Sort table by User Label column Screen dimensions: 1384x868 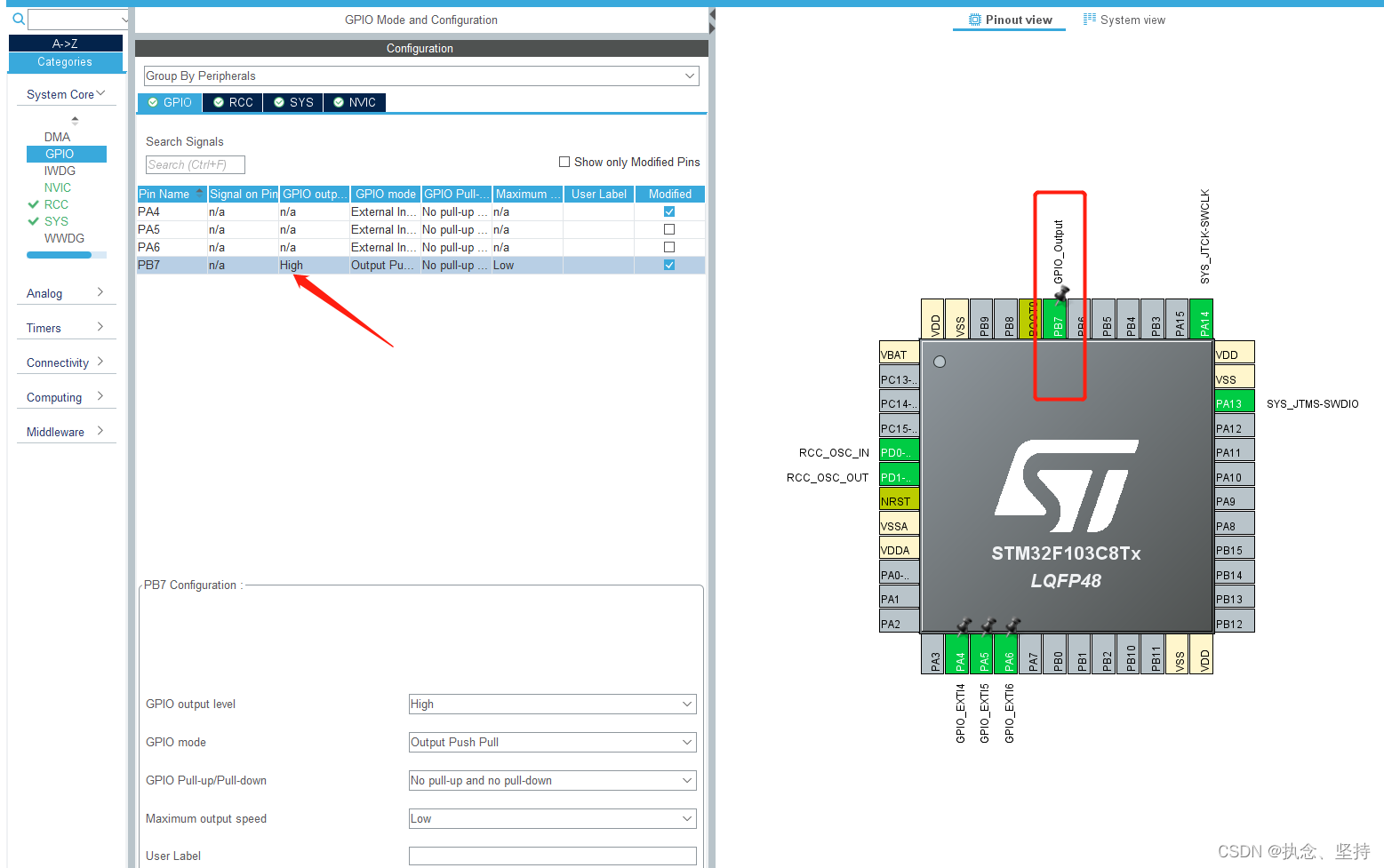[598, 194]
